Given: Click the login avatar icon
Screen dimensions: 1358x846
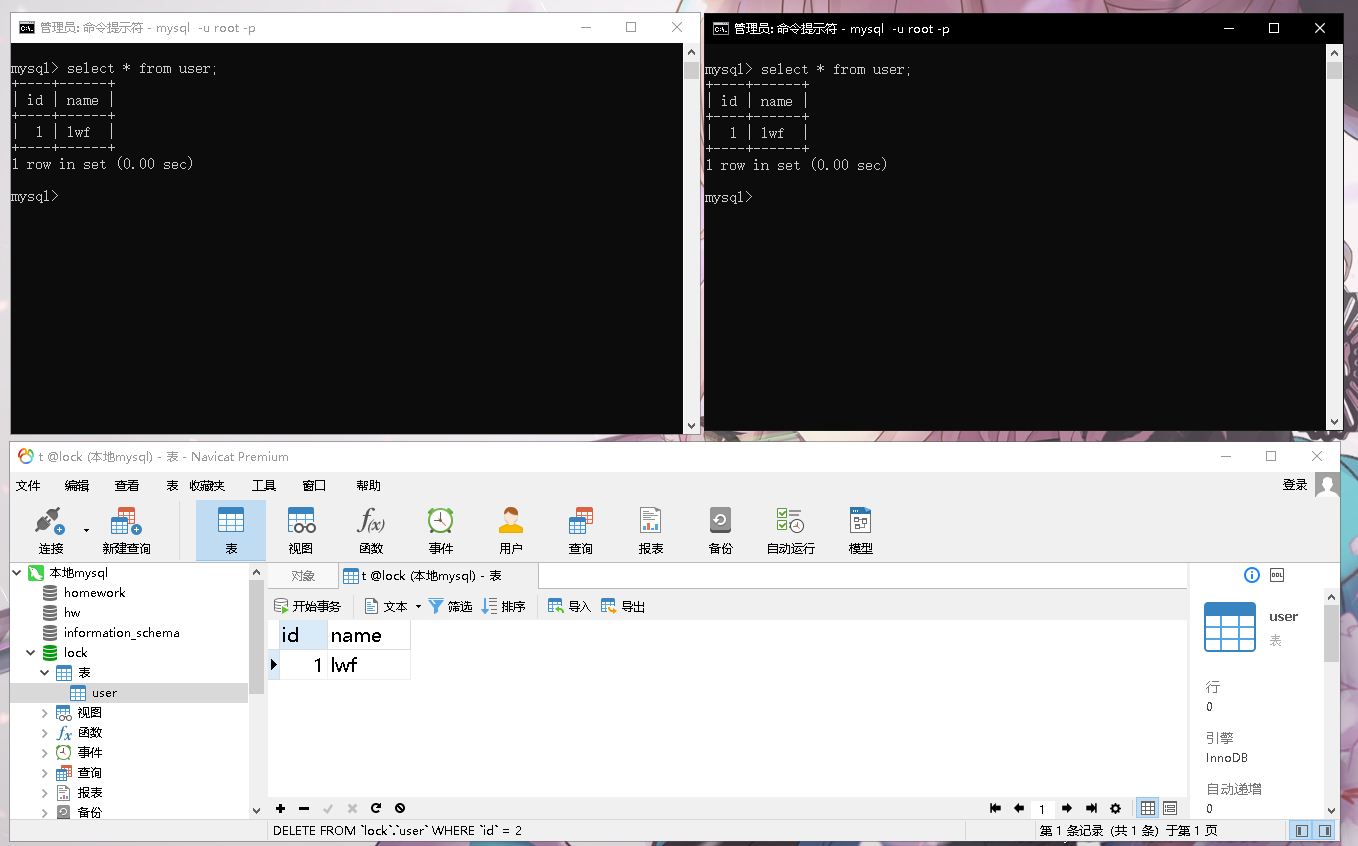Looking at the screenshot, I should 1327,485.
